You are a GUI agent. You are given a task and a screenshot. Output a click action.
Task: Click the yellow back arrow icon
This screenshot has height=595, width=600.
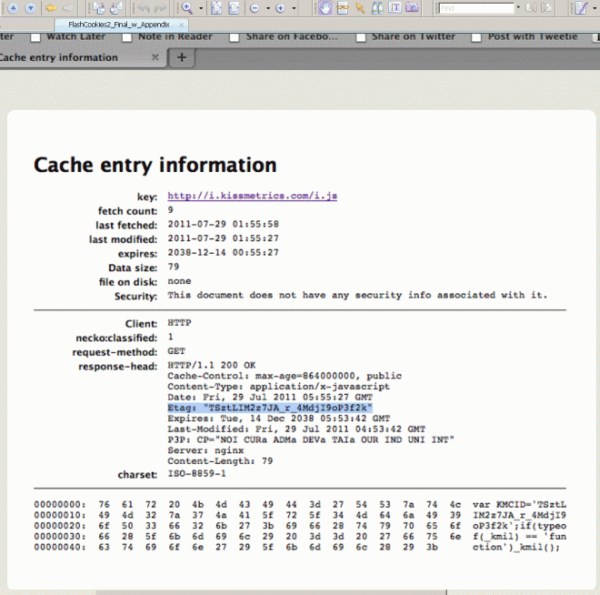point(51,8)
